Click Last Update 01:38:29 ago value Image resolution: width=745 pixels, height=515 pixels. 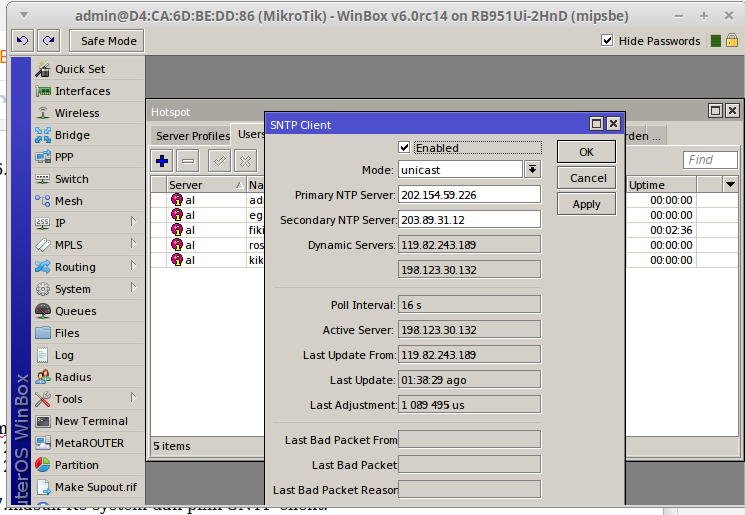(x=469, y=380)
